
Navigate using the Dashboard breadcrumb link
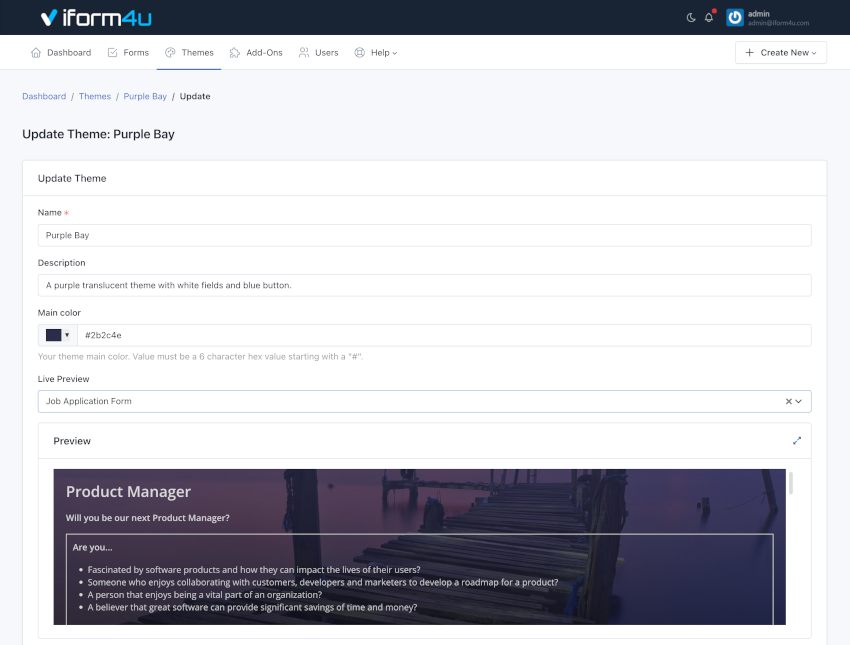pos(44,96)
